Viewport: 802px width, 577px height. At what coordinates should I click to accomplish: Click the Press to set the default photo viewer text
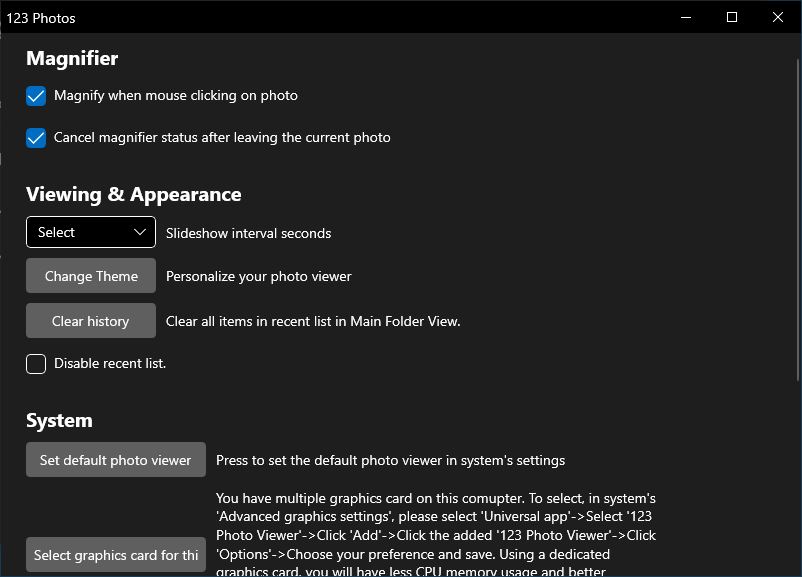coord(390,460)
